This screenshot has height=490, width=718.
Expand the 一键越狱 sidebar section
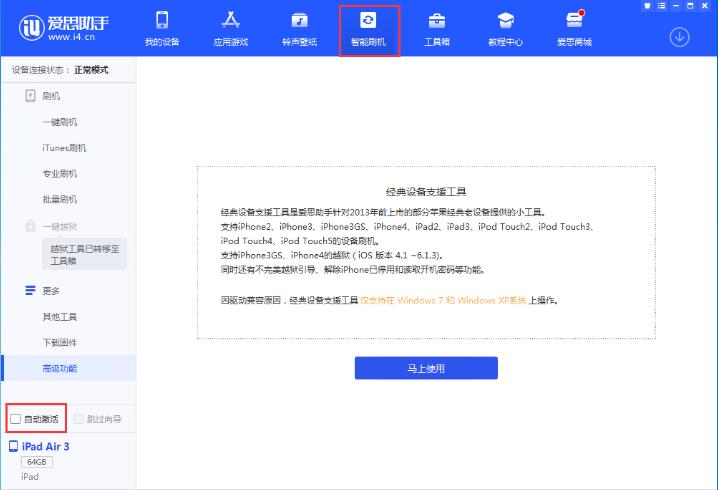pos(58,226)
